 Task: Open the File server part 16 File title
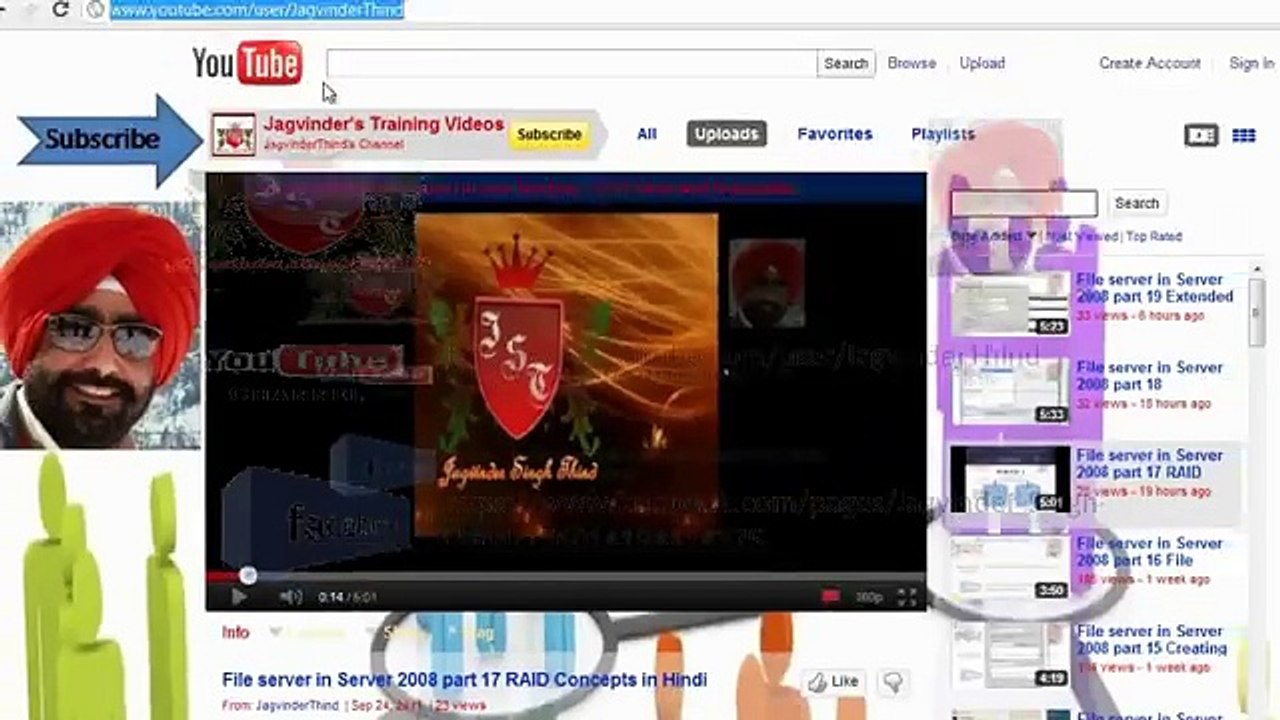point(1150,552)
